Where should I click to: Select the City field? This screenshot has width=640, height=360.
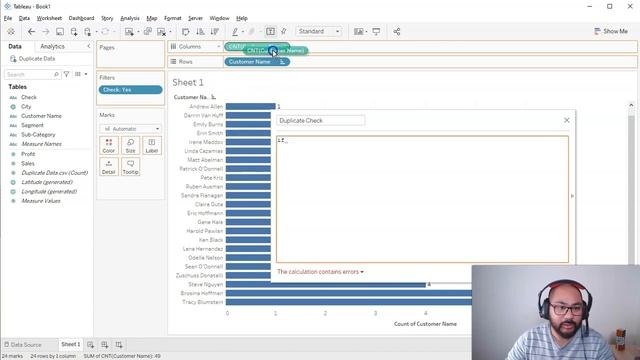[x=26, y=107]
